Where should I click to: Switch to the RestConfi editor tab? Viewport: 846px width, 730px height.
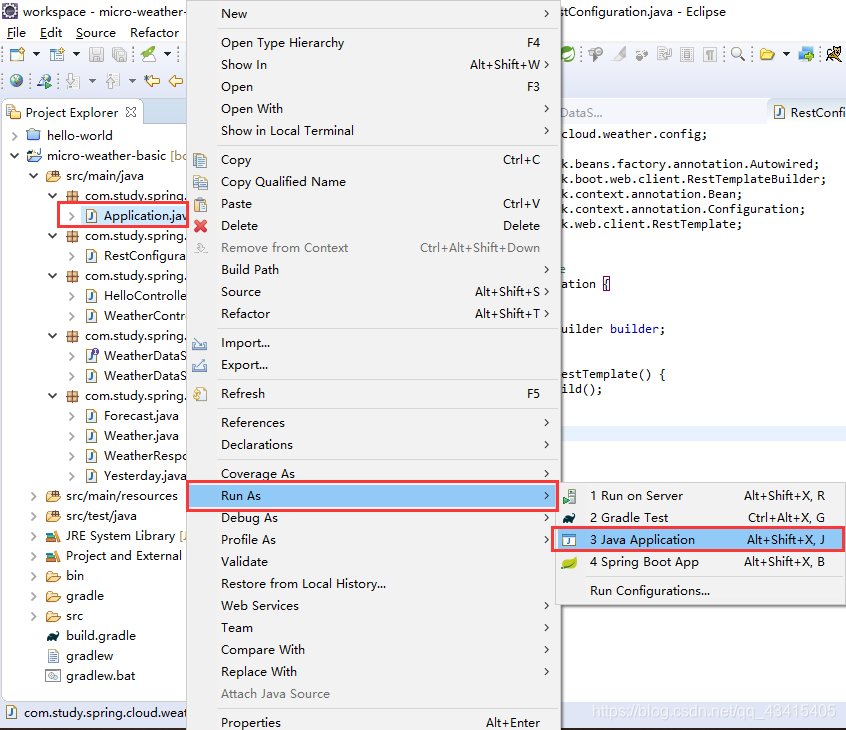pos(808,112)
